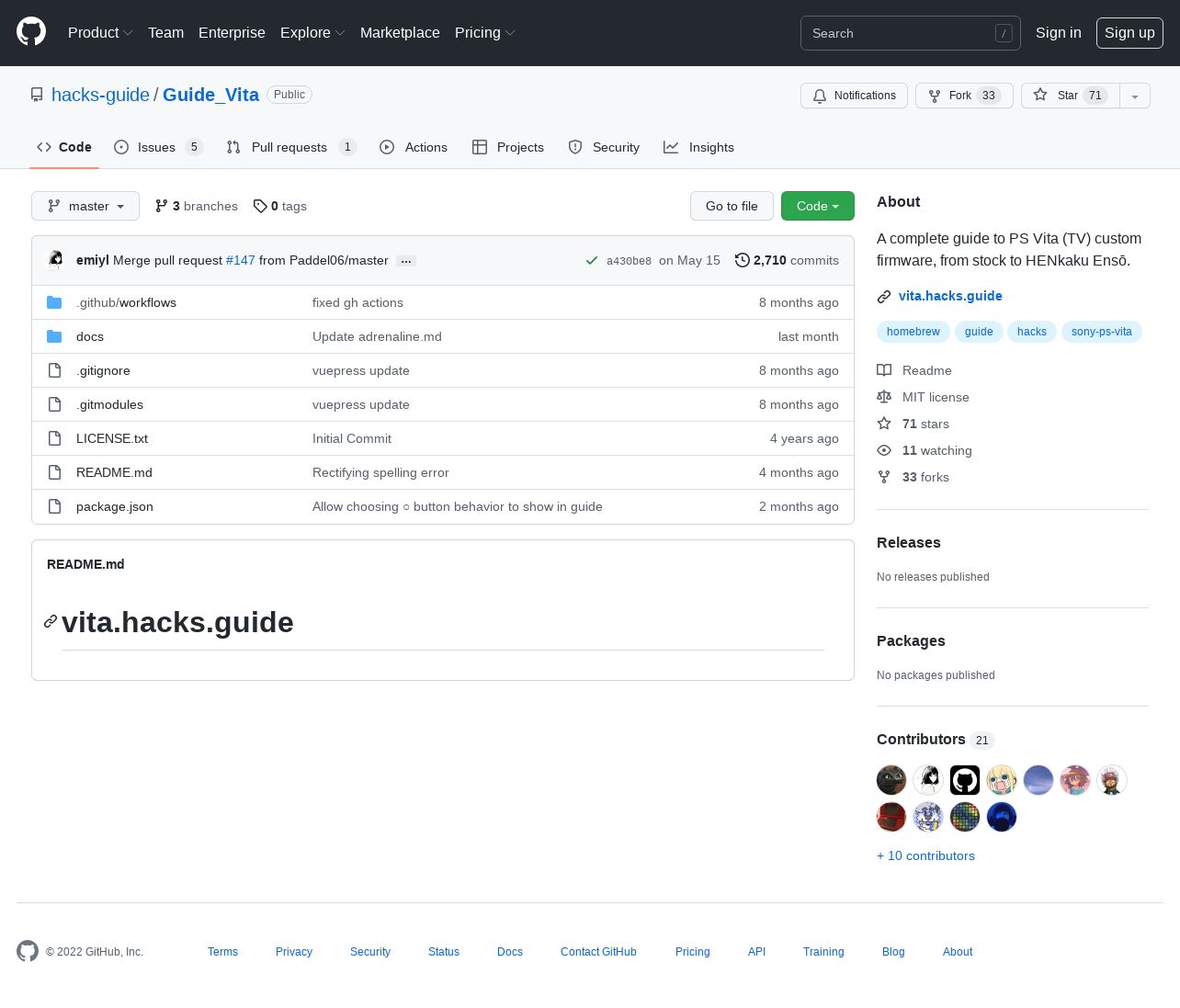
Task: Open the Explore dropdown menu
Action: tap(312, 32)
